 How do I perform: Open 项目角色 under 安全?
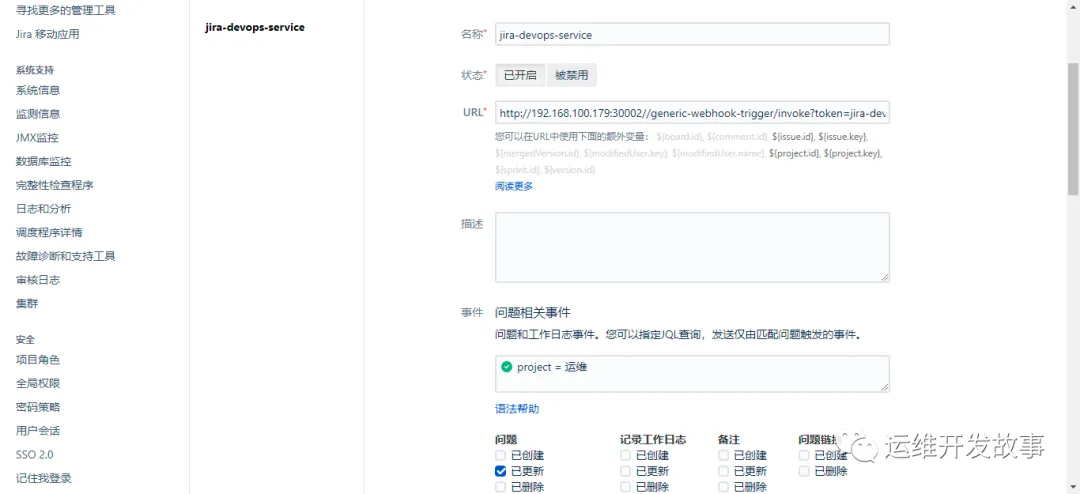[38, 360]
